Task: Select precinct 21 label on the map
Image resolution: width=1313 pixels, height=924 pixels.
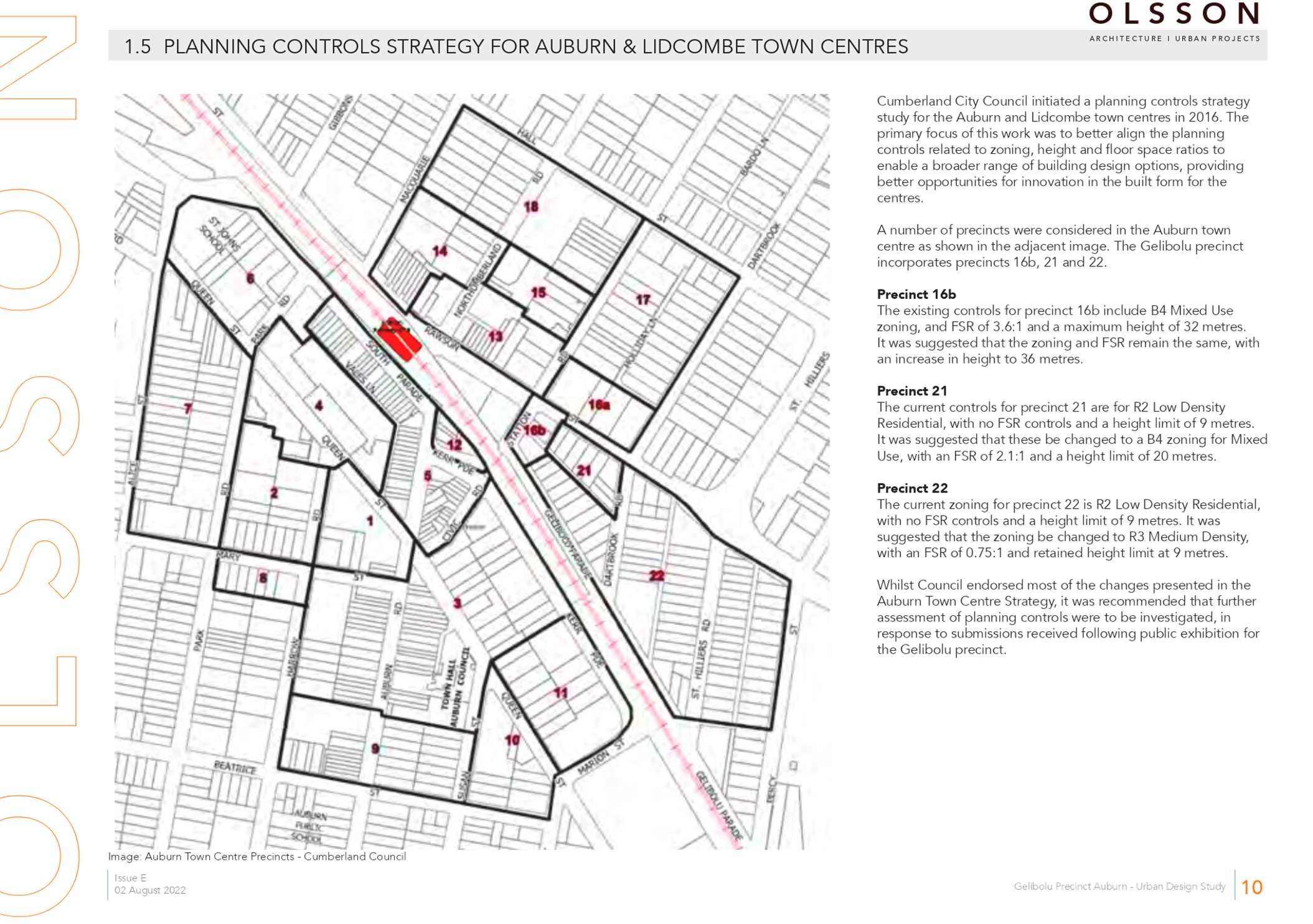Action: 583,470
